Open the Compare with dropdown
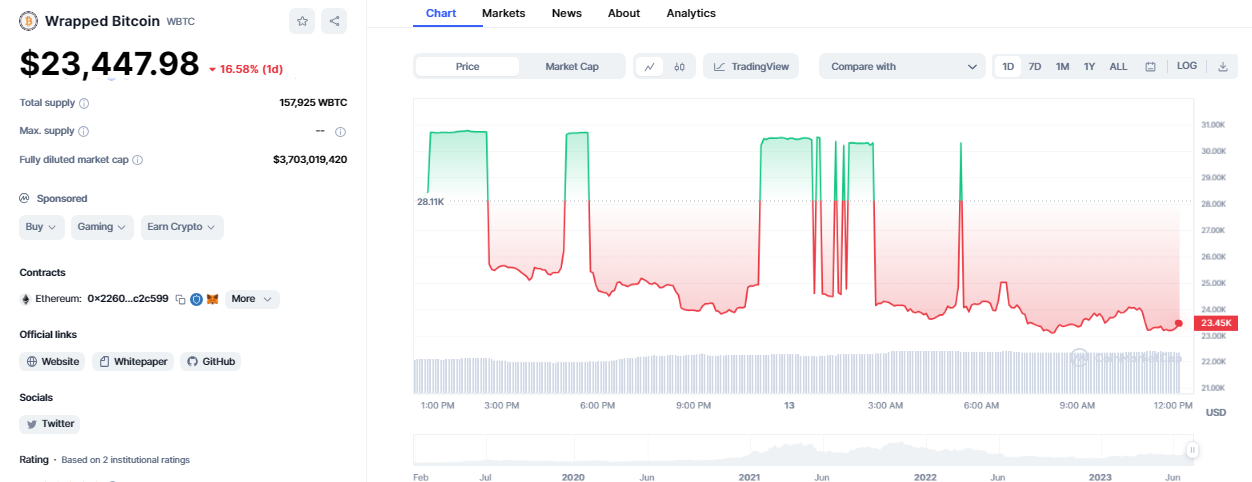Image resolution: width=1252 pixels, height=482 pixels. click(x=902, y=67)
